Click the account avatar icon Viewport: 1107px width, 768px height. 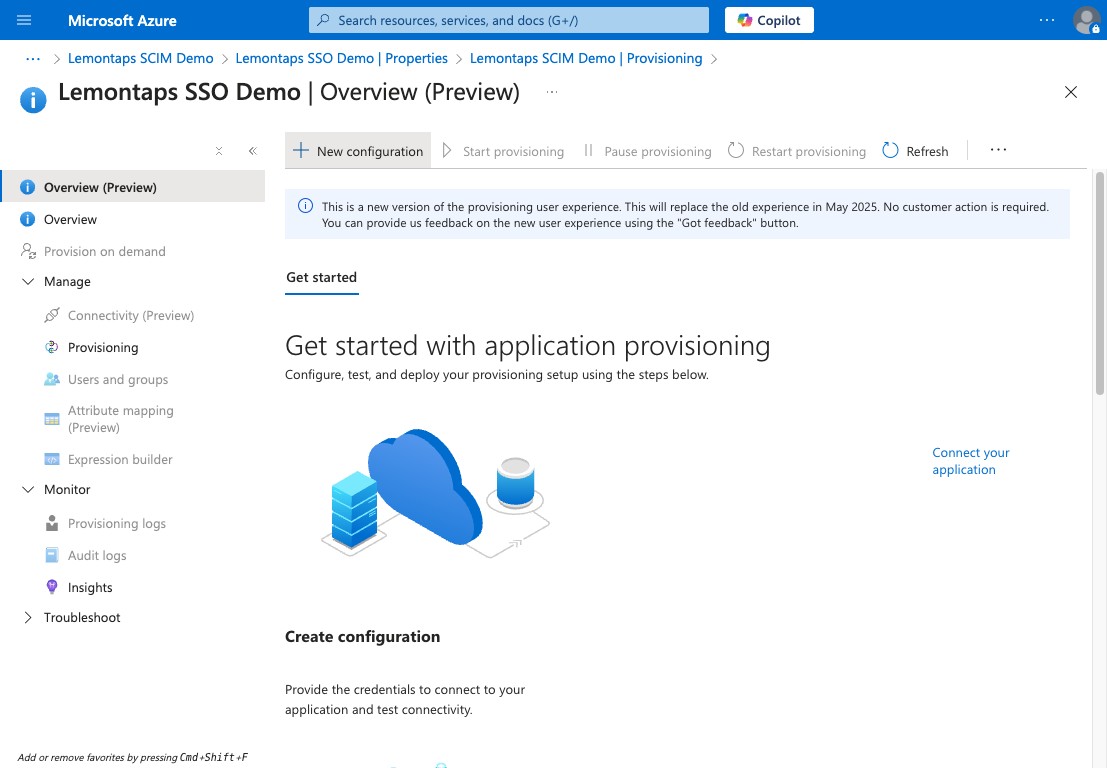point(1086,20)
